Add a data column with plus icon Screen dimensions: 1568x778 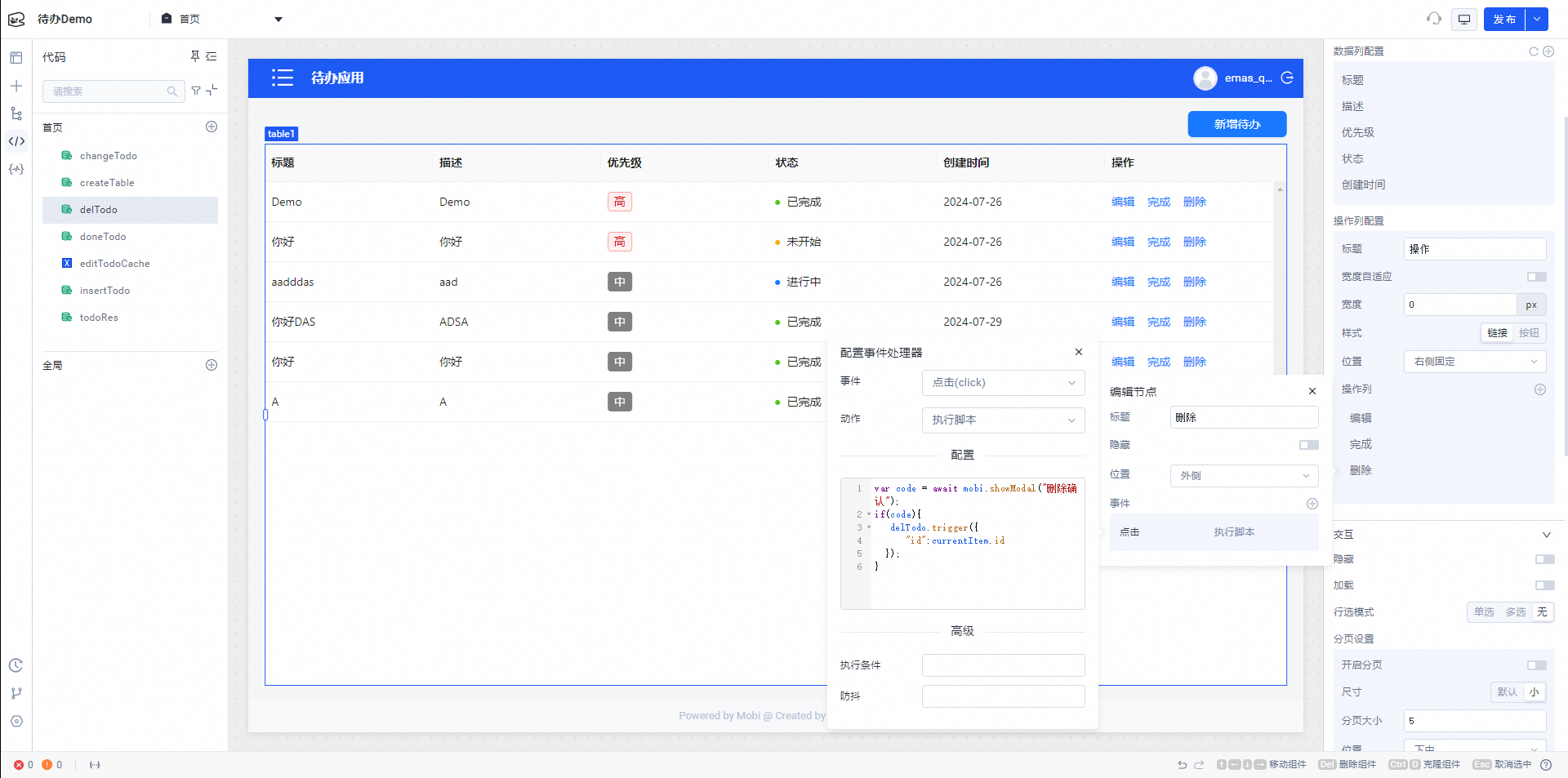(1548, 51)
